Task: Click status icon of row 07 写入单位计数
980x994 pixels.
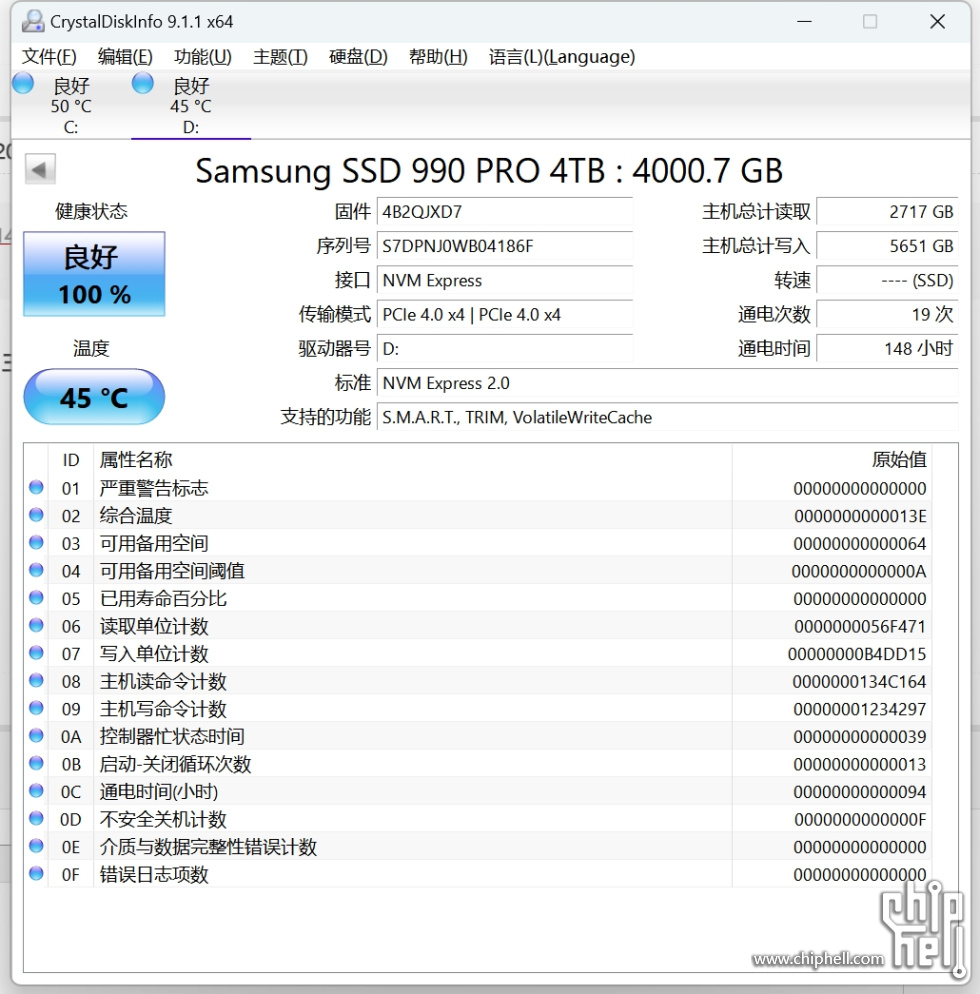Action: point(37,652)
